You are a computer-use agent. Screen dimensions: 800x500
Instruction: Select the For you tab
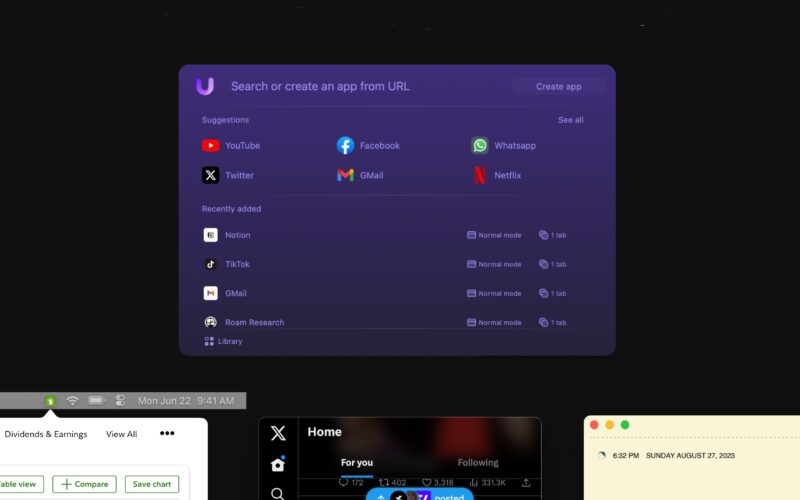click(x=357, y=463)
